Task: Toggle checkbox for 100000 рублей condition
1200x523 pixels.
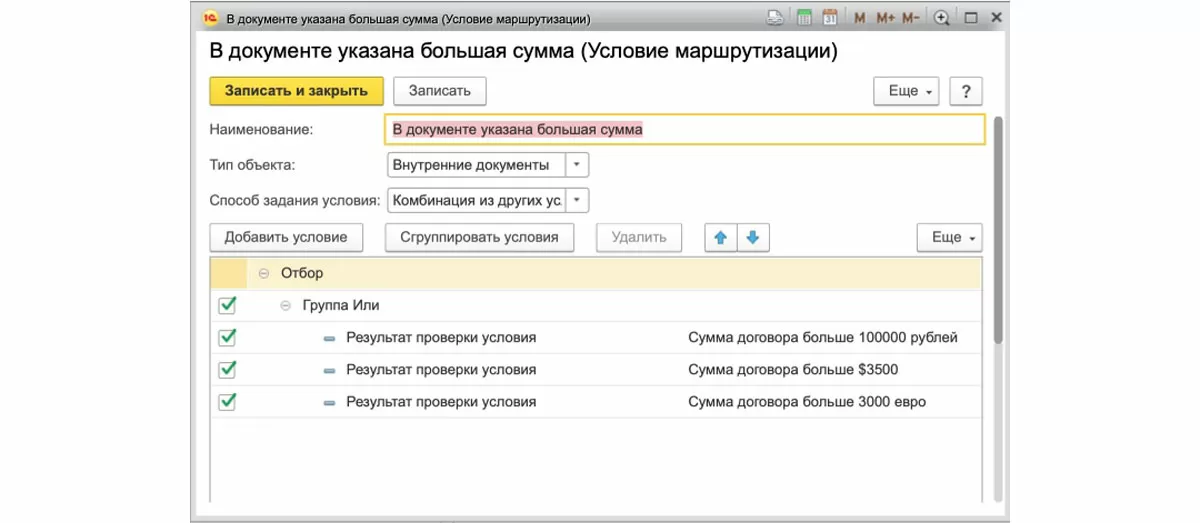Action: tap(227, 337)
